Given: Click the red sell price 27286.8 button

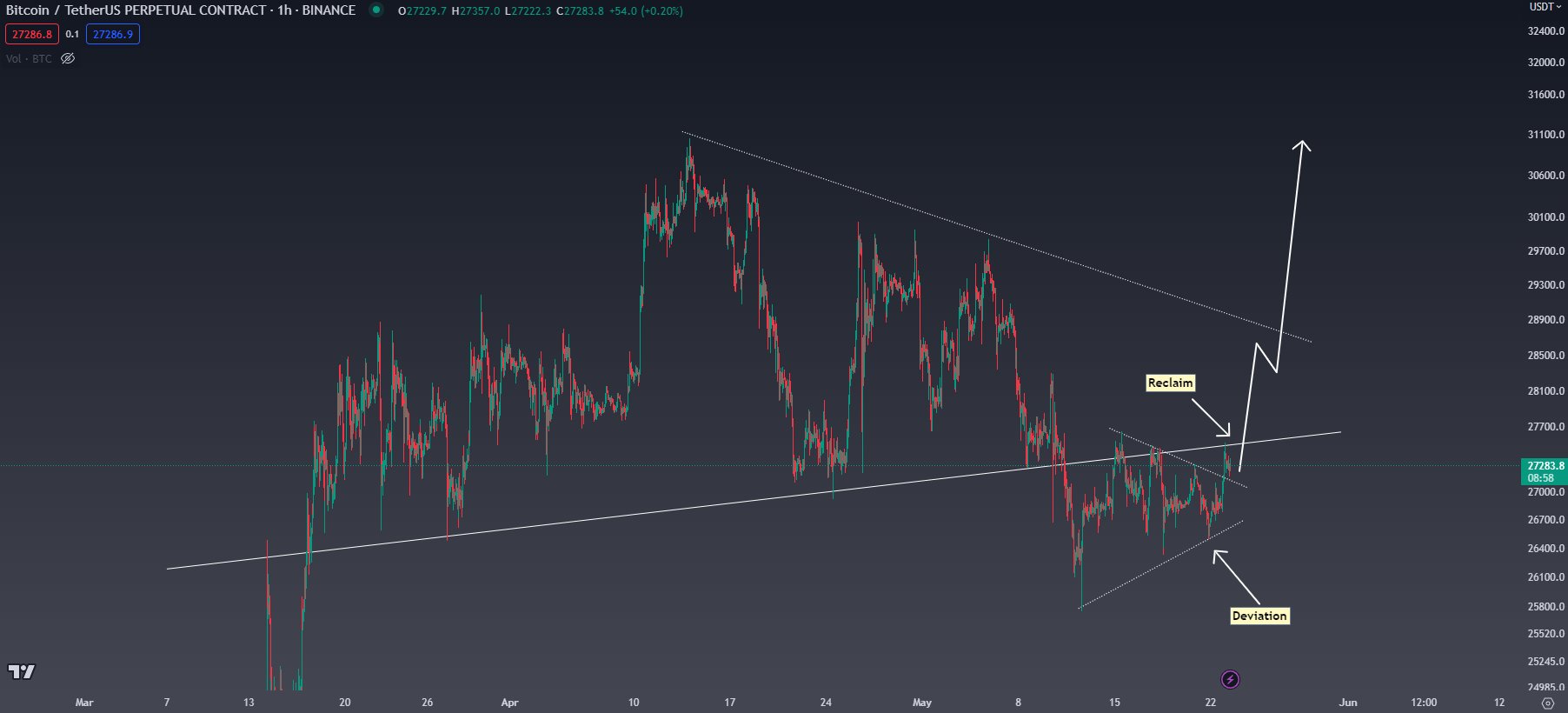Looking at the screenshot, I should click(x=32, y=34).
